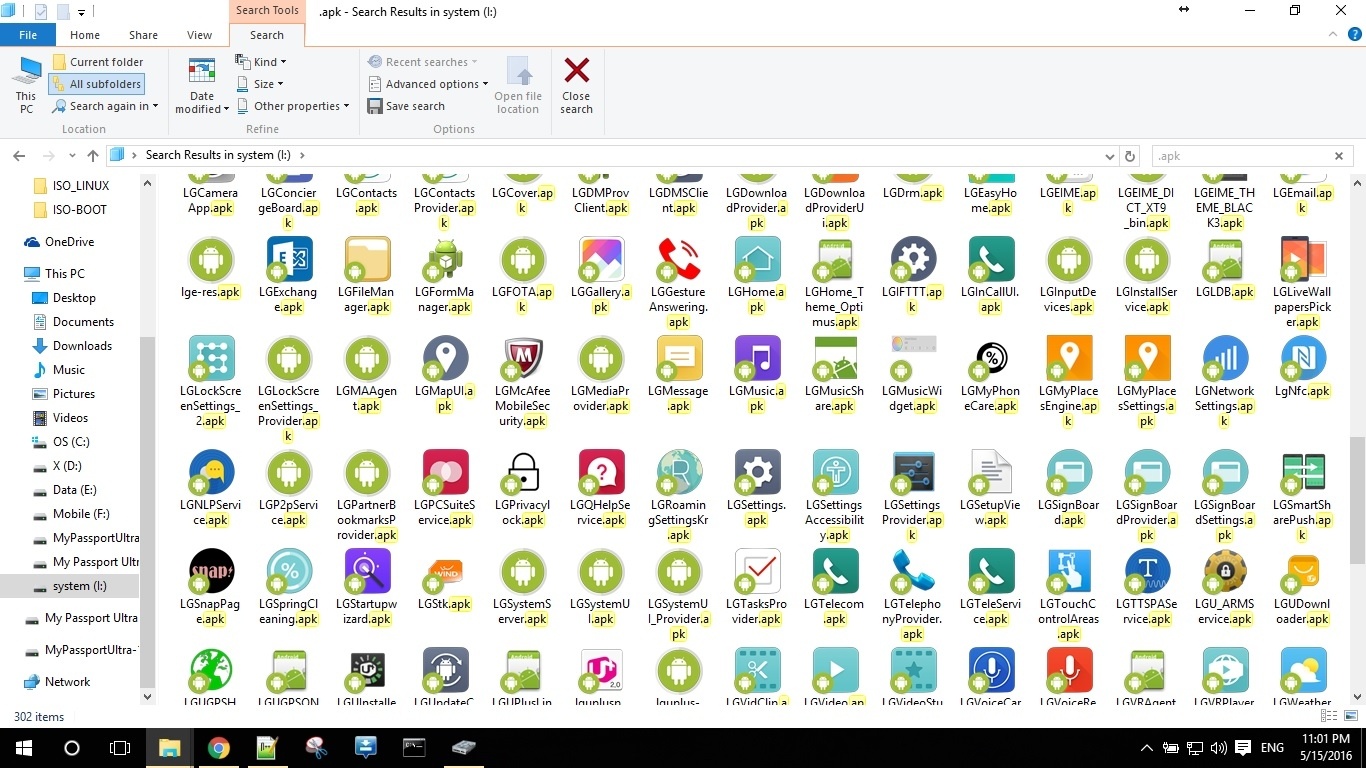Expand Other properties dropdown
The width and height of the screenshot is (1366, 768).
pyautogui.click(x=292, y=106)
